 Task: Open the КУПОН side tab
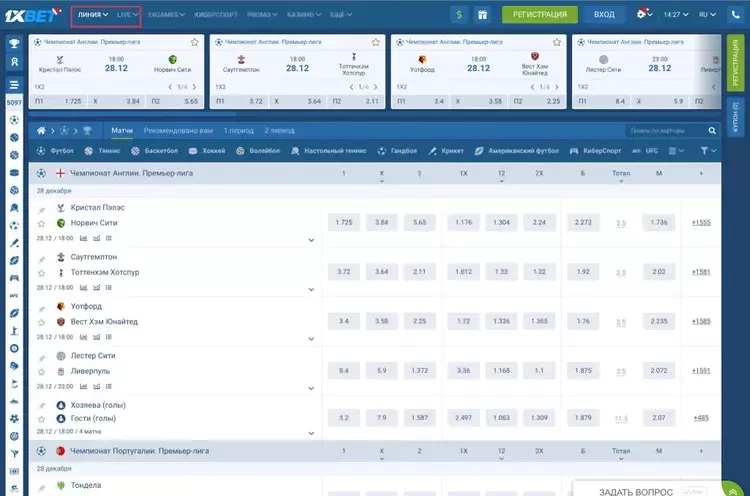[736, 117]
